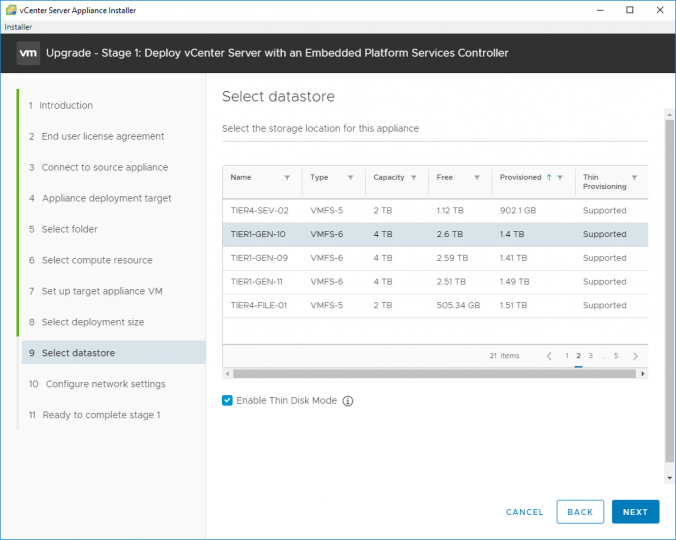Click the CANCEL button
The width and height of the screenshot is (676, 540).
point(524,512)
